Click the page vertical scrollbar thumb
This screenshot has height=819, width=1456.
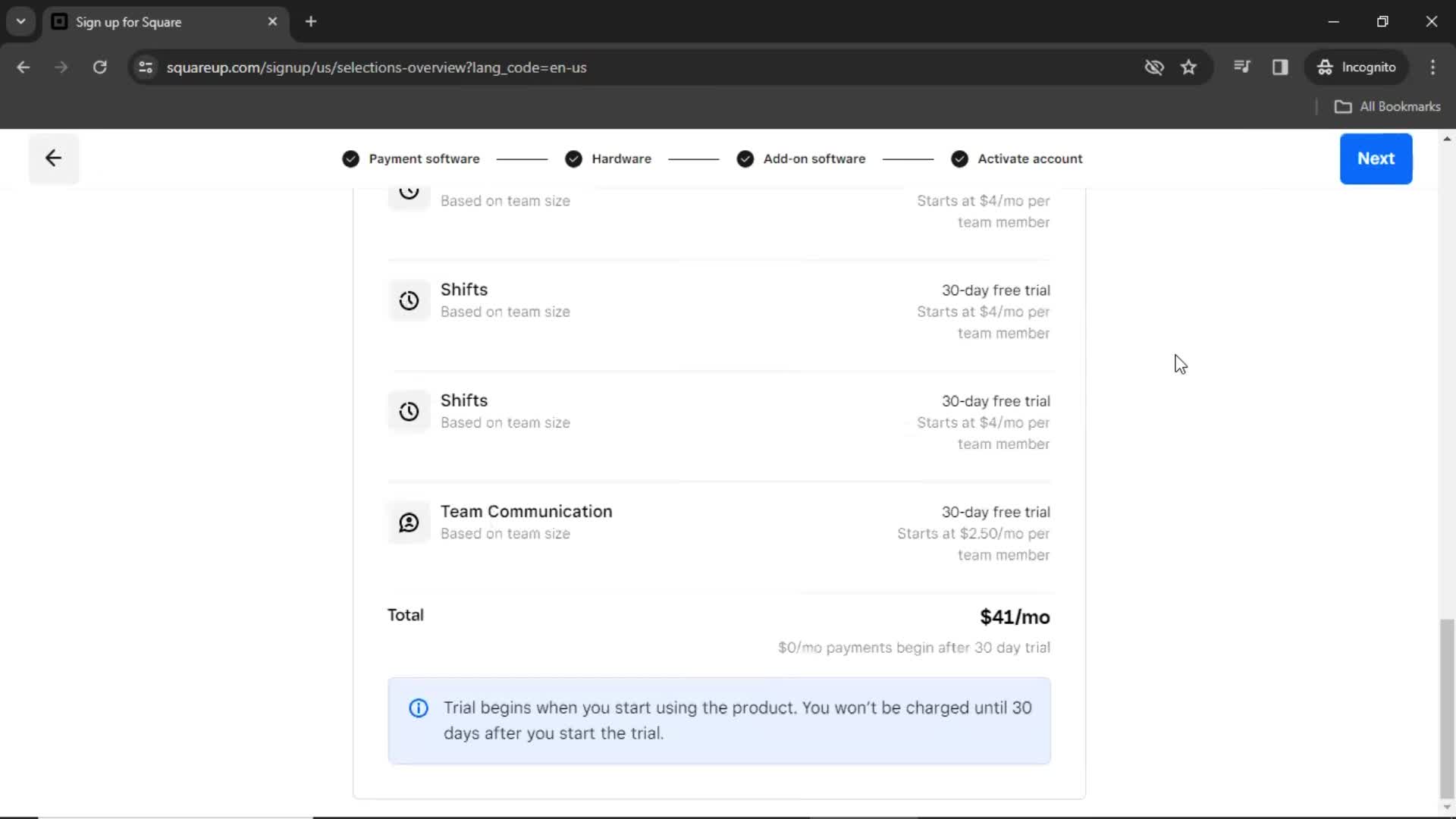pyautogui.click(x=1447, y=709)
